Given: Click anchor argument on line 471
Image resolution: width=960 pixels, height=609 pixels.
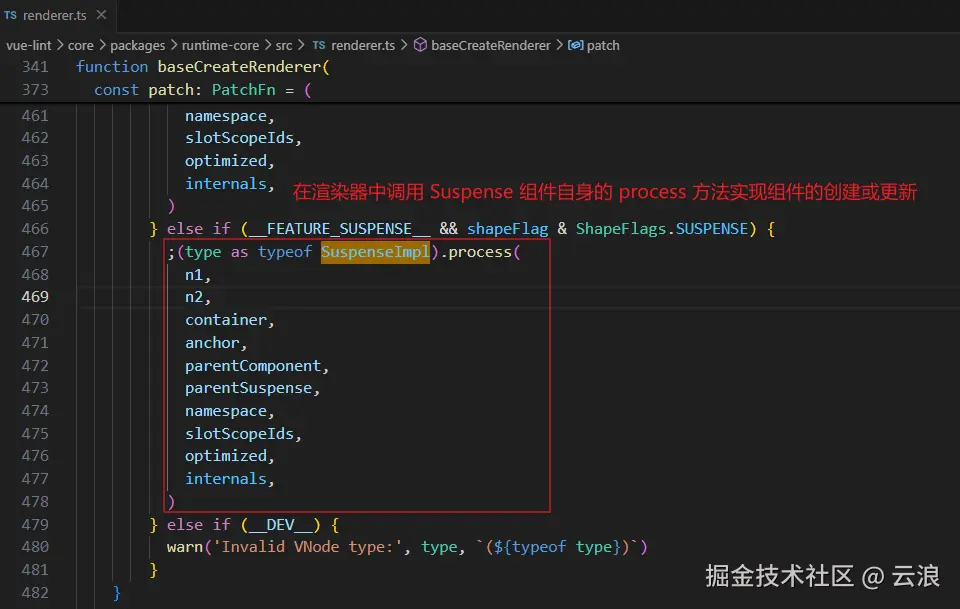Looking at the screenshot, I should tap(212, 343).
